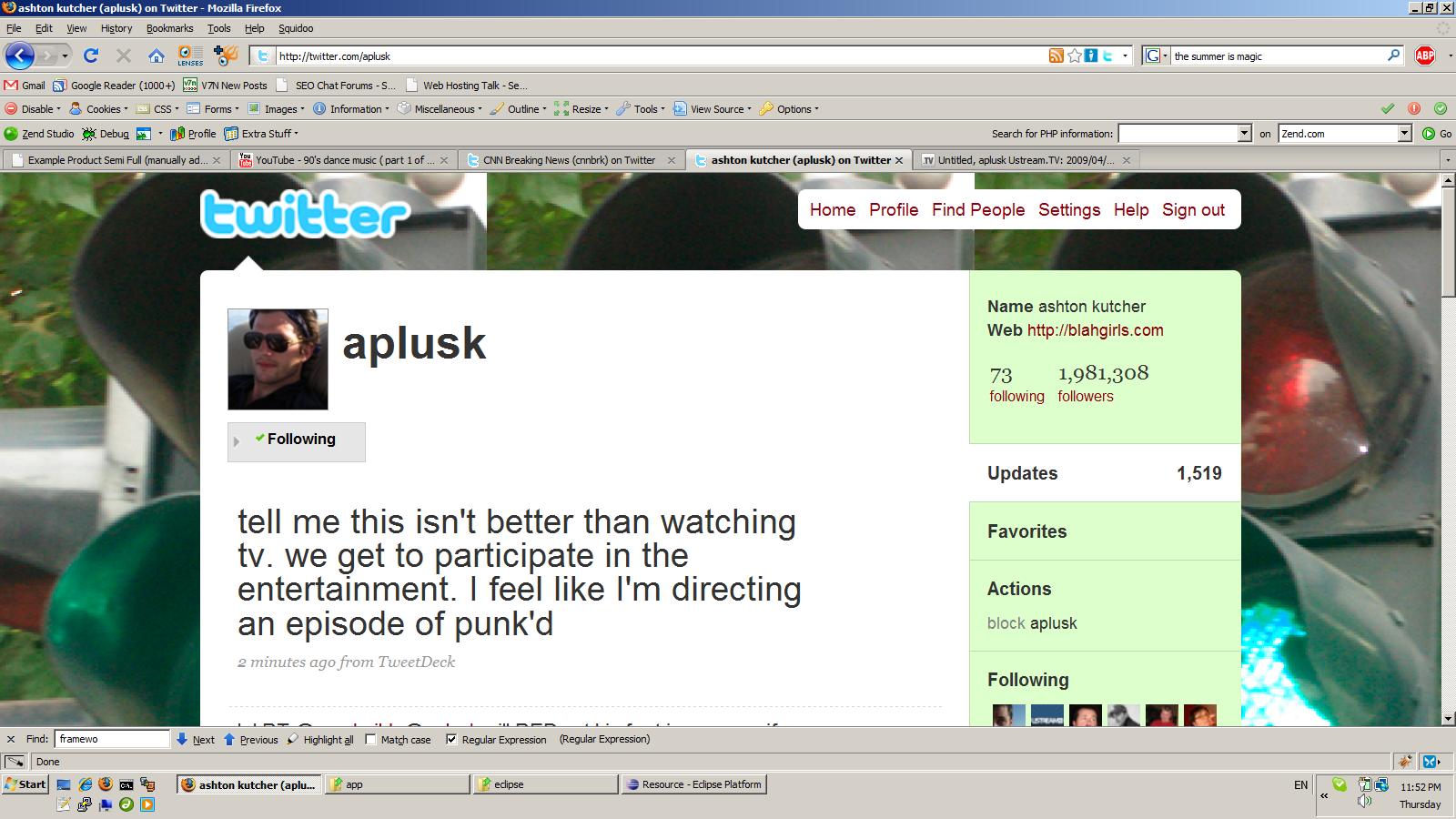Open the CSS dropdown menu
The image size is (1456, 819).
tap(157, 109)
